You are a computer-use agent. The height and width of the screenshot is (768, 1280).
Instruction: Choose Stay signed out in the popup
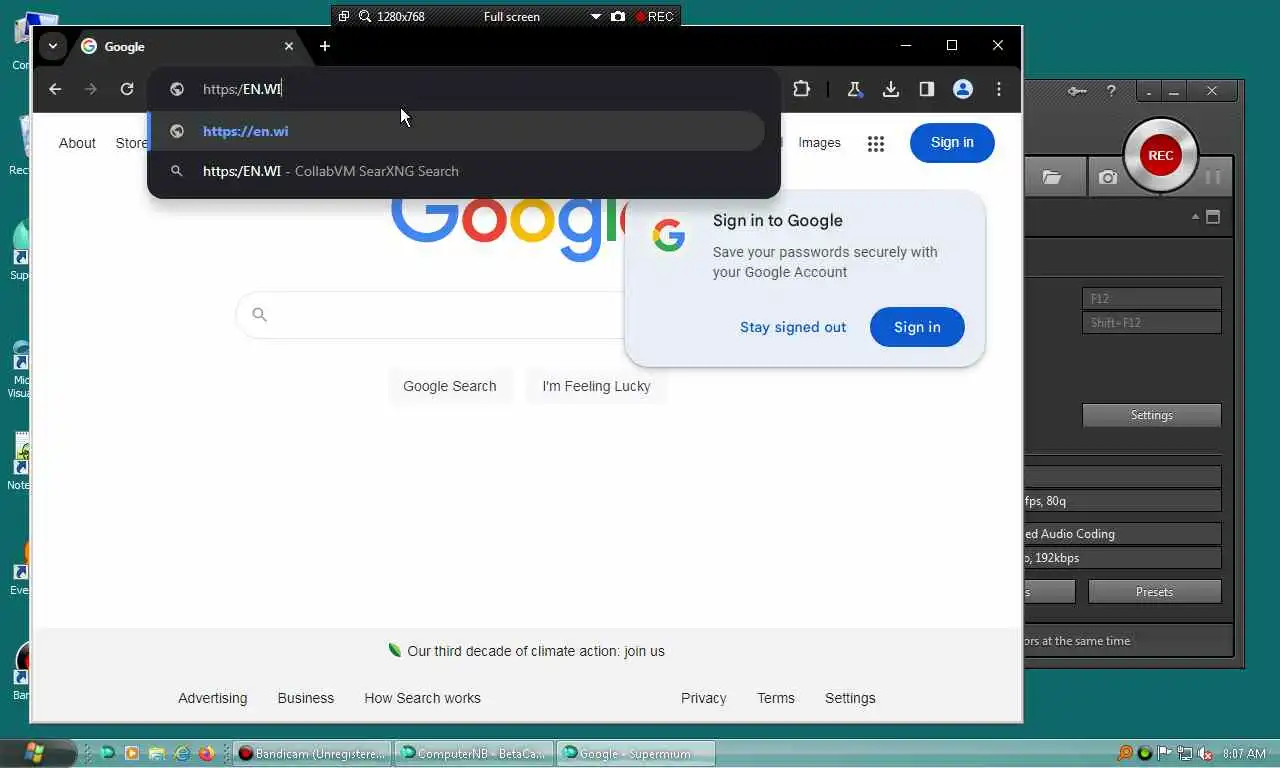coord(793,327)
